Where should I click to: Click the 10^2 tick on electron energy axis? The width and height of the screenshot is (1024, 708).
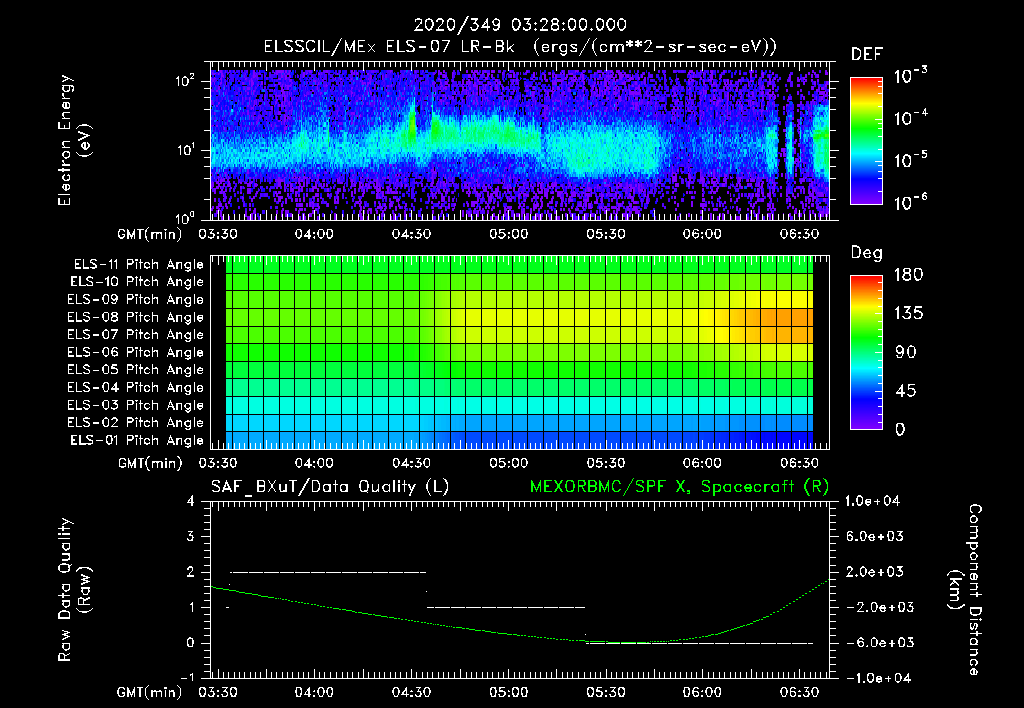click(x=185, y=81)
